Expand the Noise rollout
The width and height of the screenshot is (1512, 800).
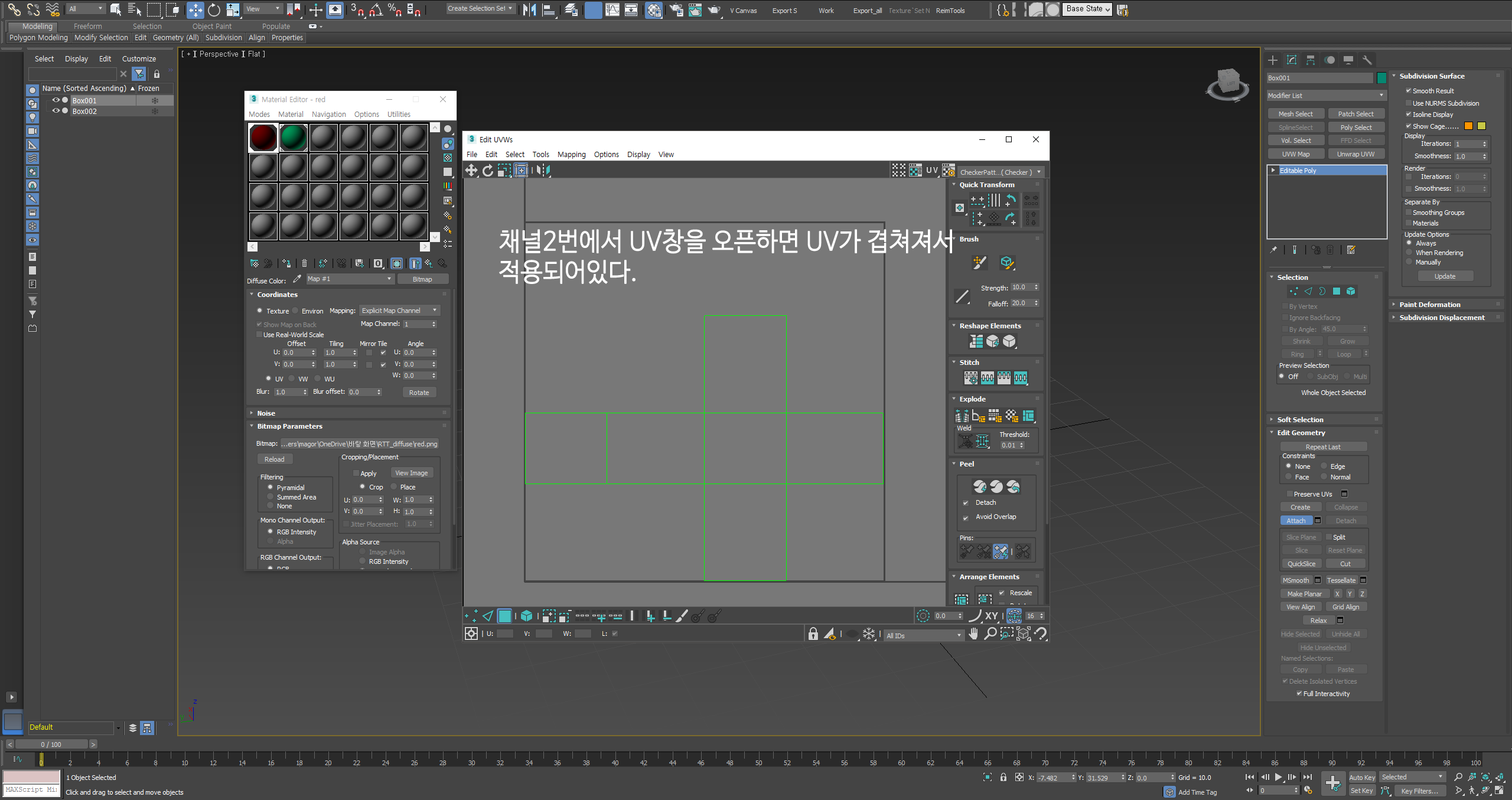pos(266,413)
